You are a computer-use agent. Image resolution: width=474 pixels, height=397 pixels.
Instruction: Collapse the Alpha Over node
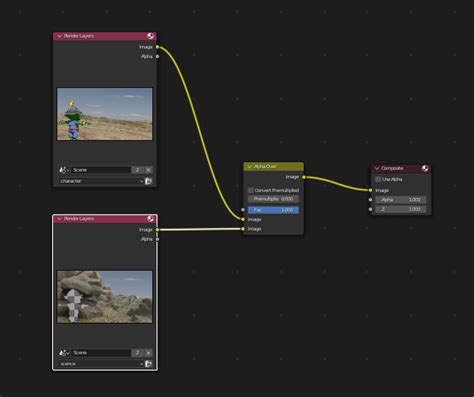[x=250, y=166]
